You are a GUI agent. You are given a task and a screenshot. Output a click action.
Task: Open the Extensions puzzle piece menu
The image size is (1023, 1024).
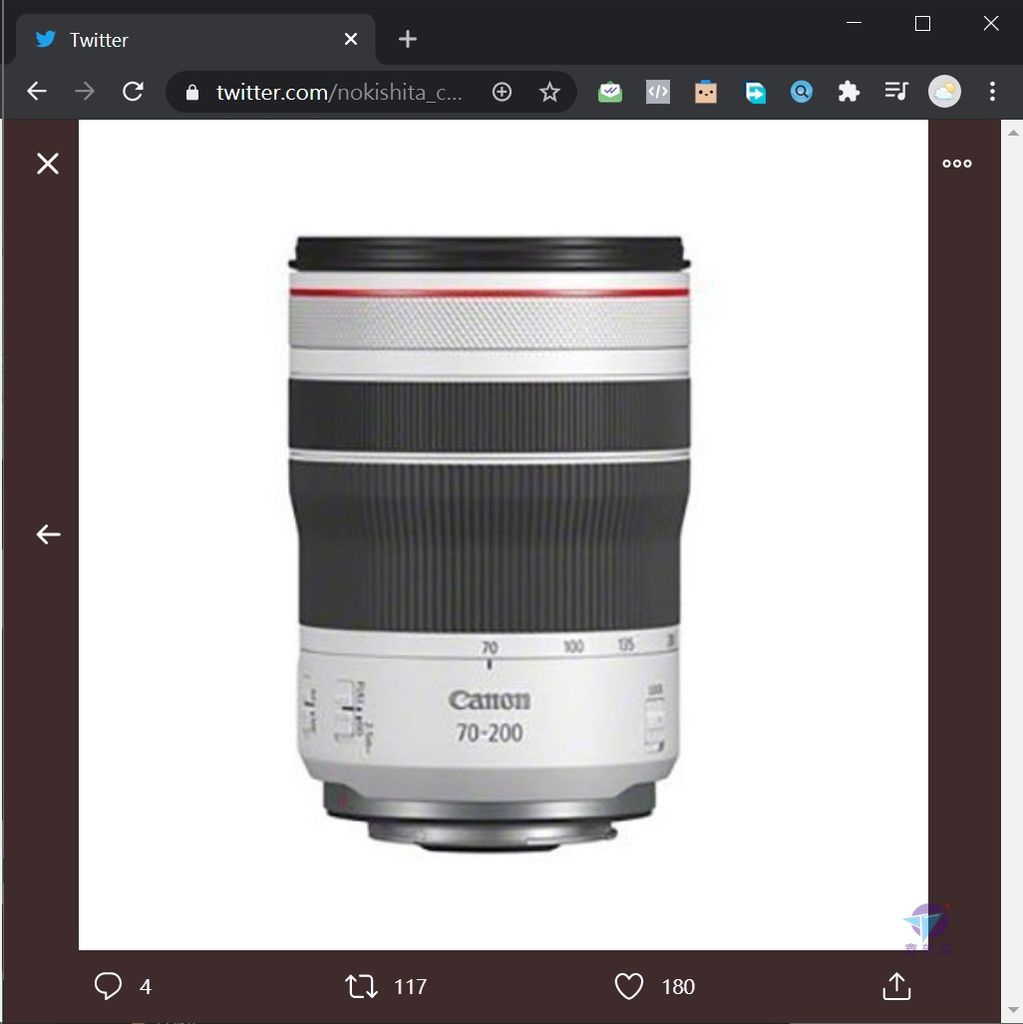pos(849,92)
